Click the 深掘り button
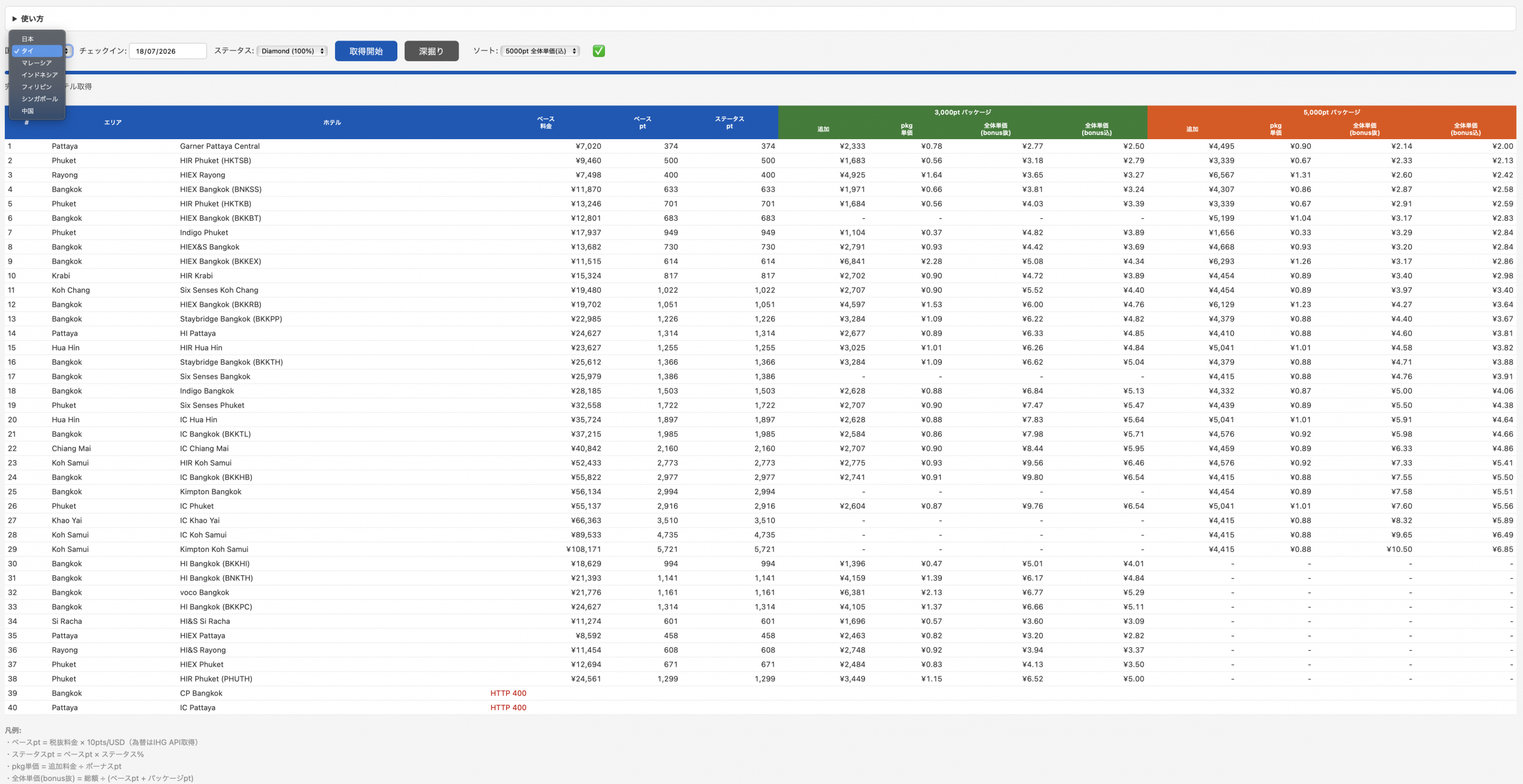 coord(431,51)
